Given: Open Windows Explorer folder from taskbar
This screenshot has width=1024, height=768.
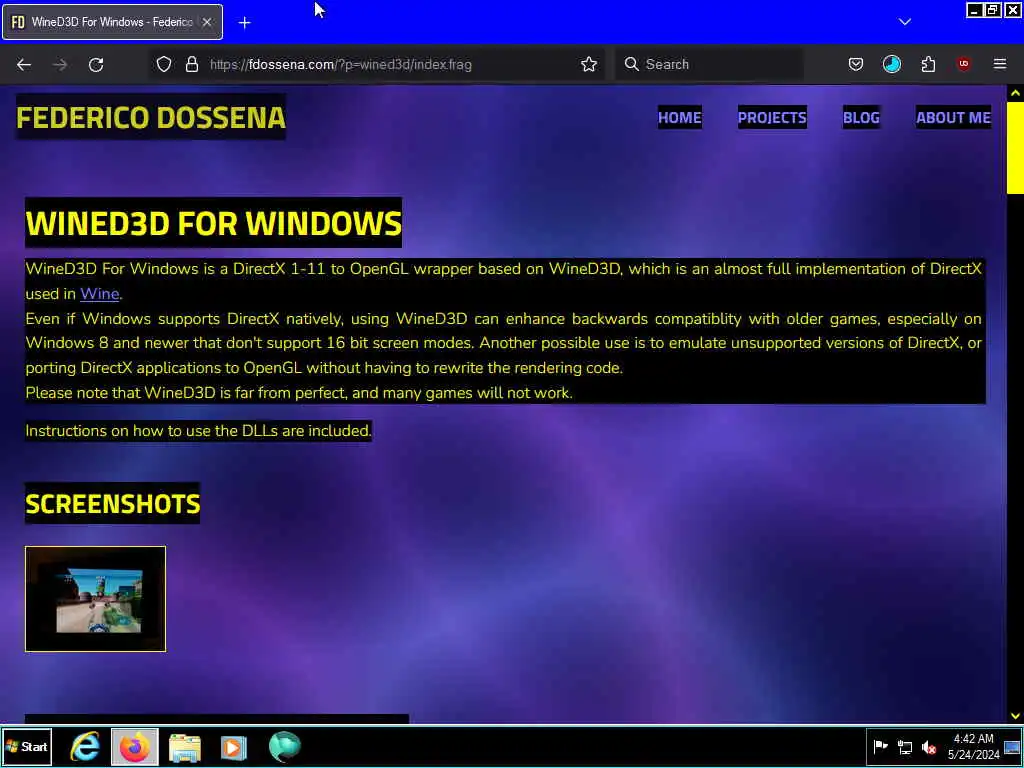Looking at the screenshot, I should point(185,747).
